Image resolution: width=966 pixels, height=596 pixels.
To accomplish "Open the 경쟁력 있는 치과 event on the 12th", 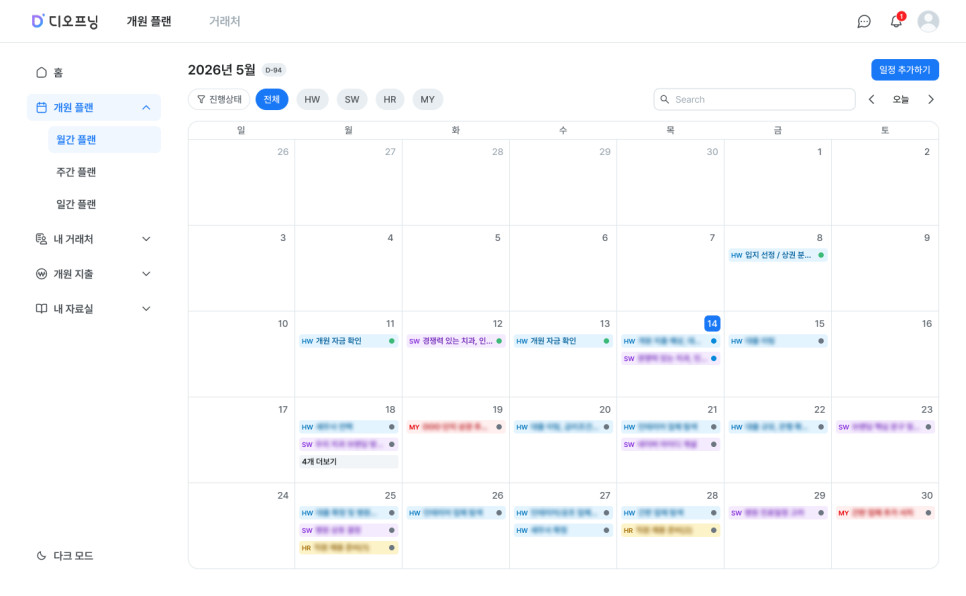I will coord(456,341).
